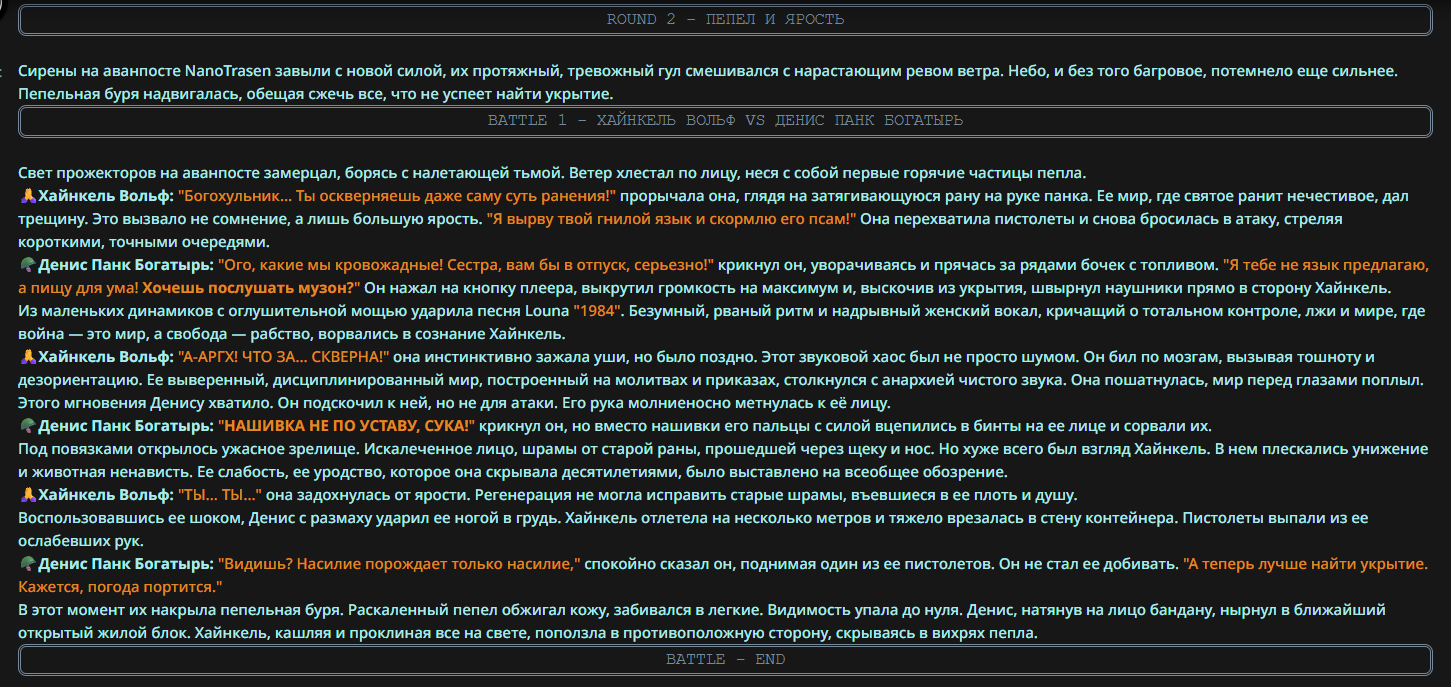The image size is (1451, 687).
Task: Click the orange quote "ТЫ... ТЫ..."
Action: 220,495
